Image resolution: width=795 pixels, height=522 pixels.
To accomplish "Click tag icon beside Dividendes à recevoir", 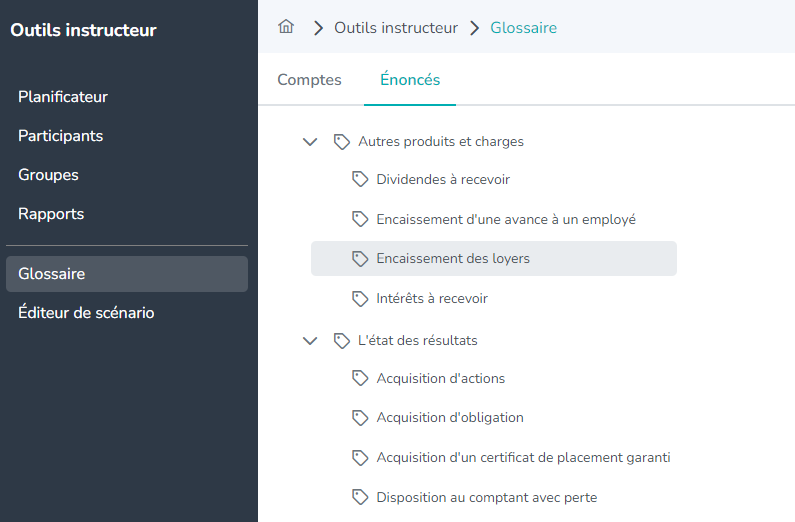I will coord(360,180).
